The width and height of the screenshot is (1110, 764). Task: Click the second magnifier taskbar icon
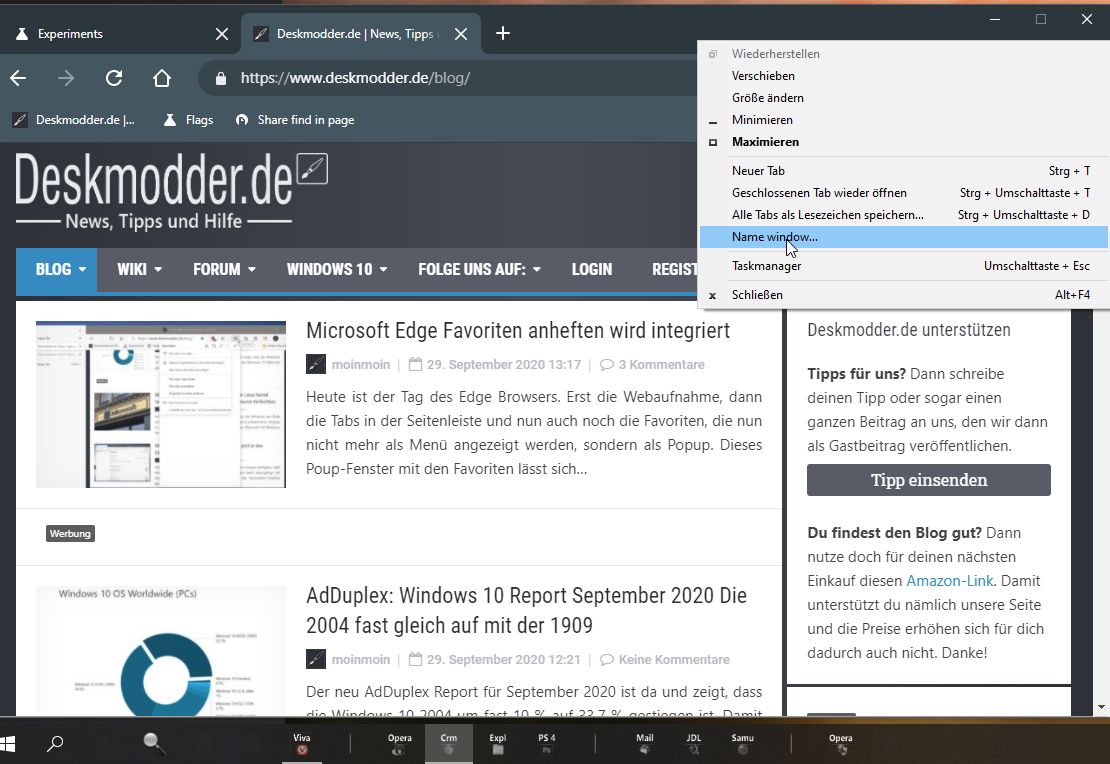[154, 743]
